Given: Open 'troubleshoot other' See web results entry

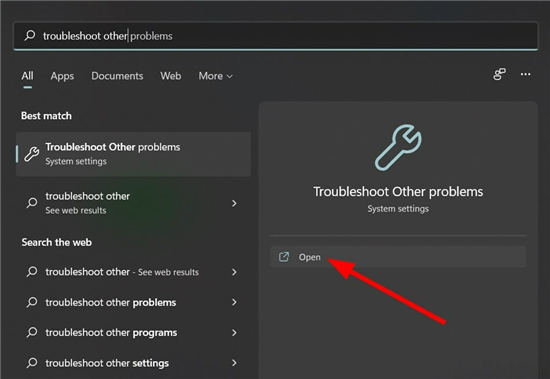Looking at the screenshot, I should pos(133,203).
